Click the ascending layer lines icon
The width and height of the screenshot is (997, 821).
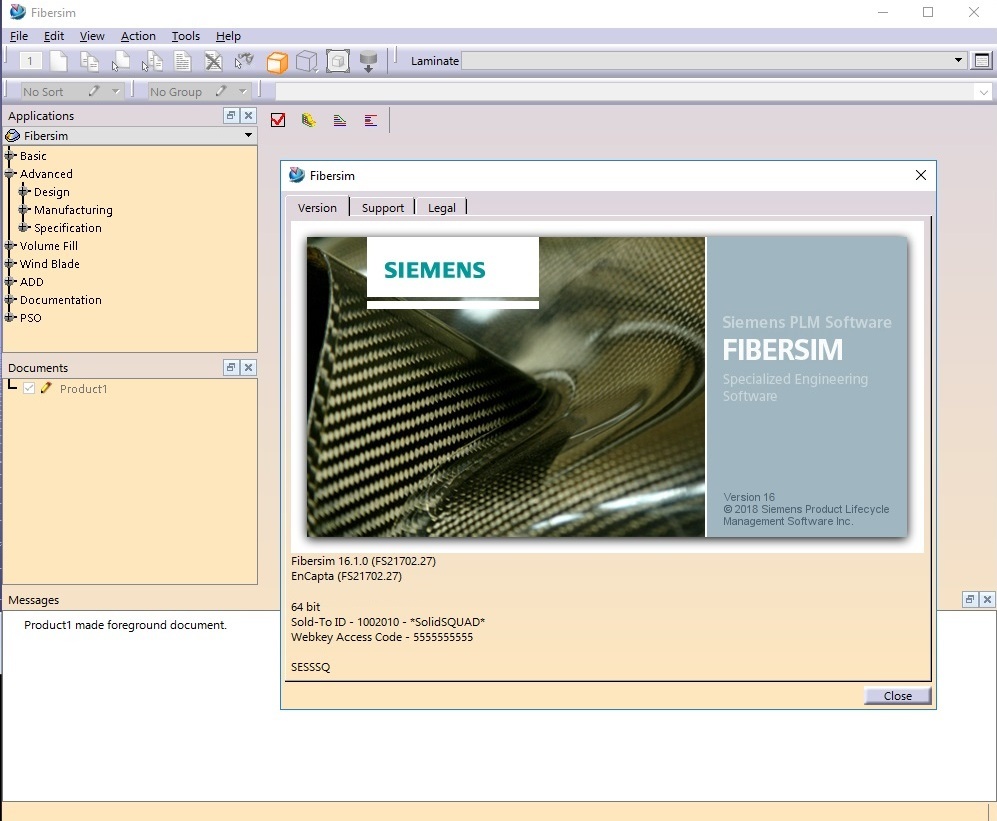pos(340,120)
